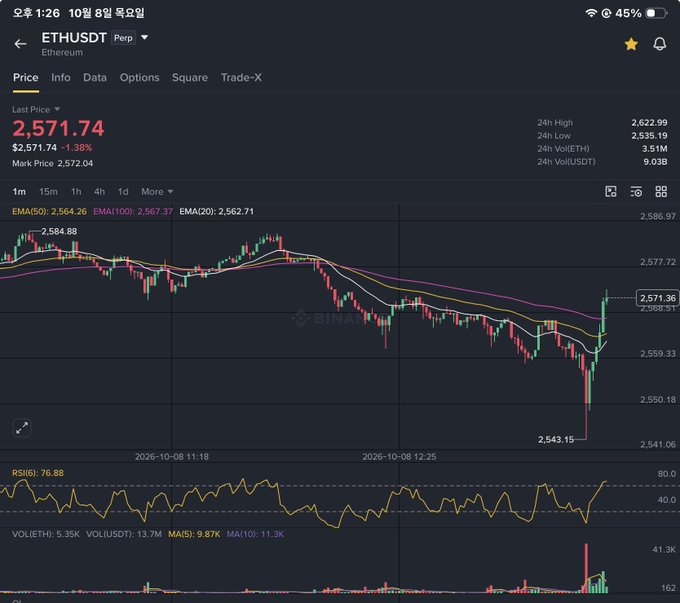Click the 2,584.88 high price marker
This screenshot has height=603, width=680.
pos(59,231)
